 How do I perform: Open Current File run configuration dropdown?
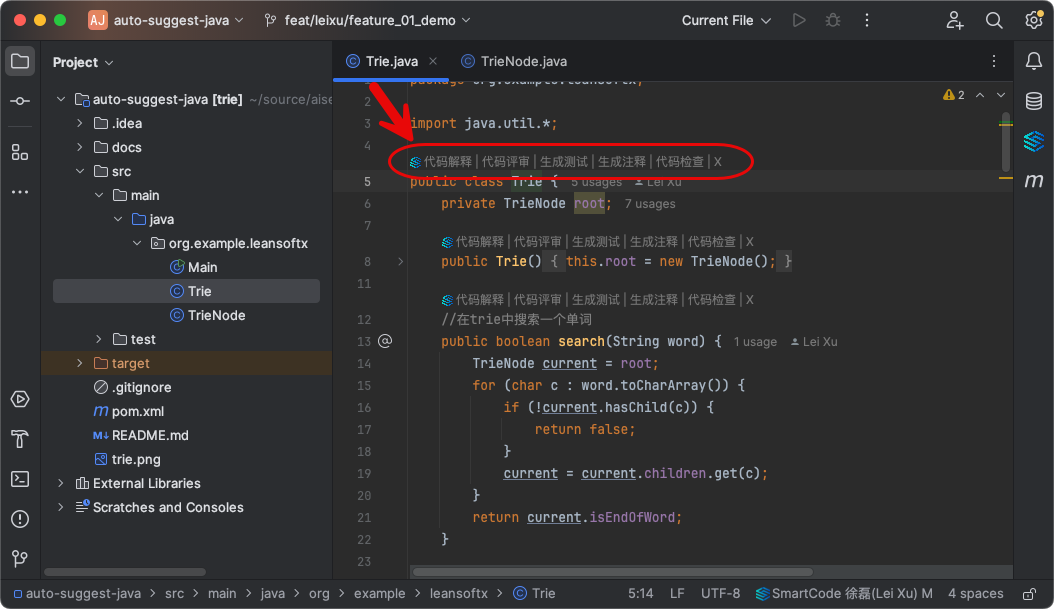click(x=726, y=20)
